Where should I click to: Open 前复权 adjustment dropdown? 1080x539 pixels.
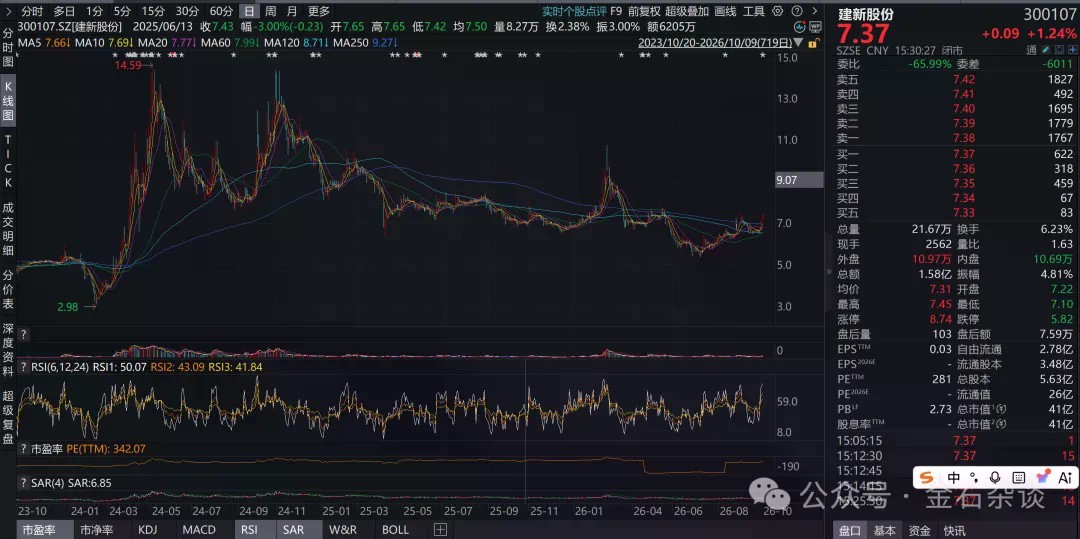[644, 11]
